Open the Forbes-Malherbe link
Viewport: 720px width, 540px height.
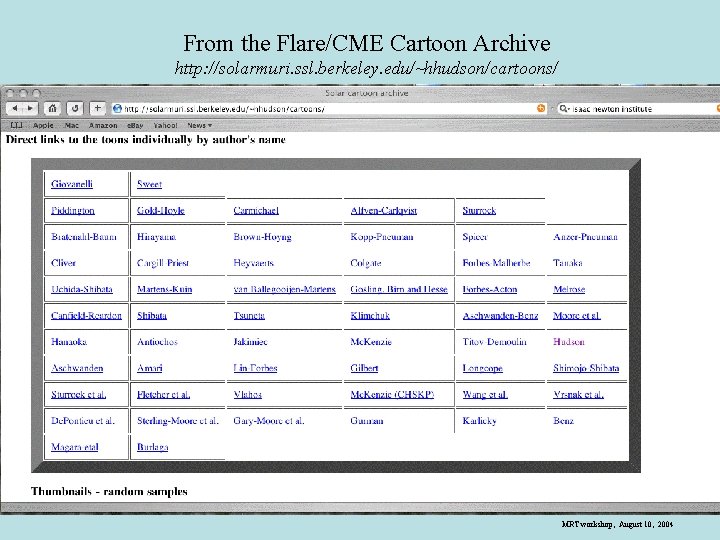pos(496,263)
